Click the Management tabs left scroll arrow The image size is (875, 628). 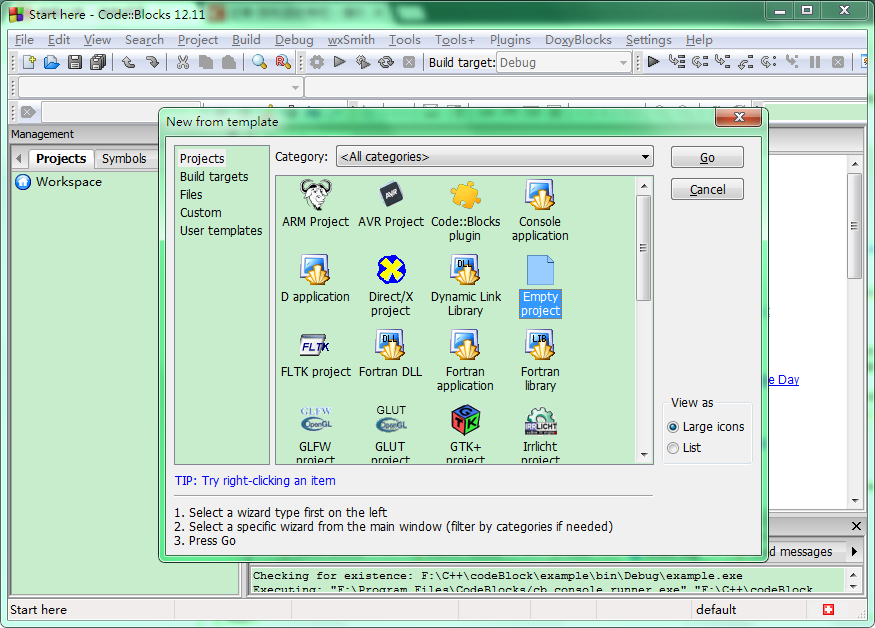click(19, 159)
